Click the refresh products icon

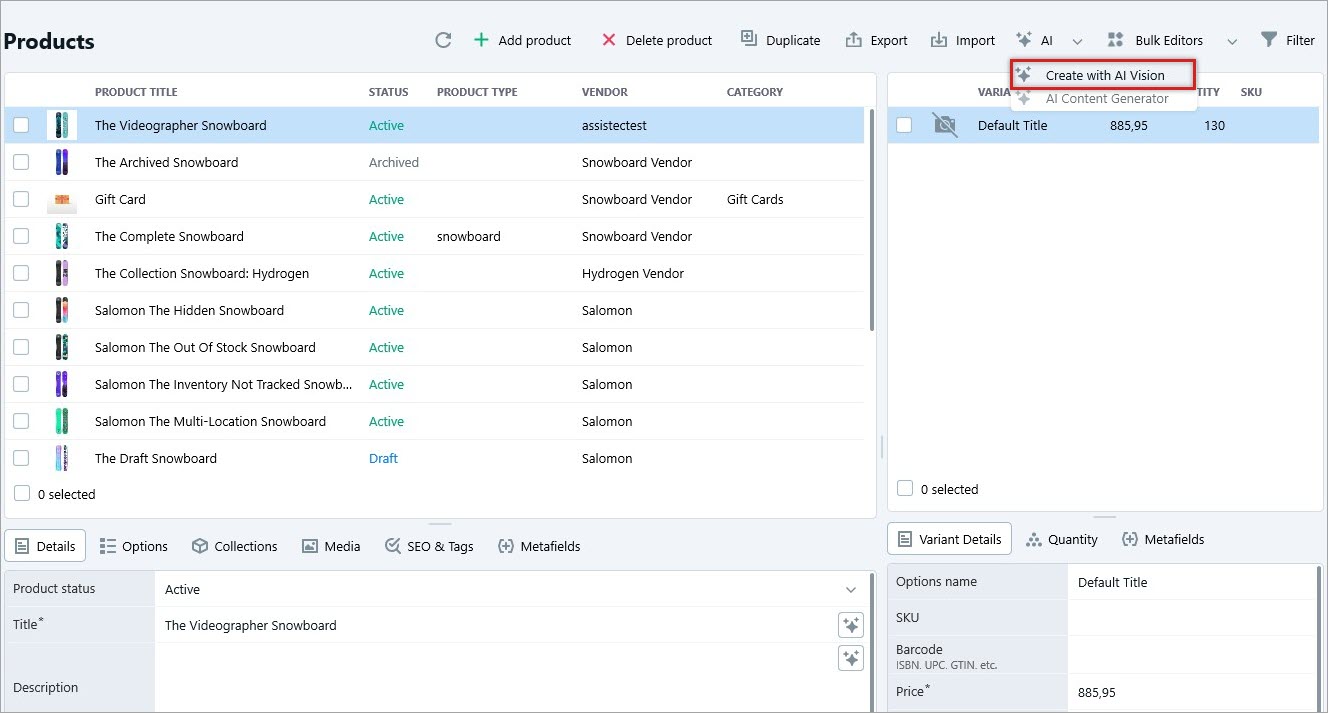(443, 40)
